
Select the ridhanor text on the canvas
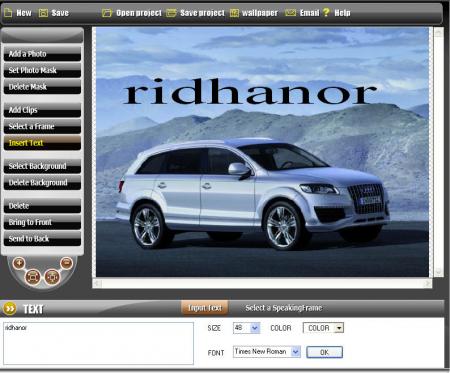250,92
